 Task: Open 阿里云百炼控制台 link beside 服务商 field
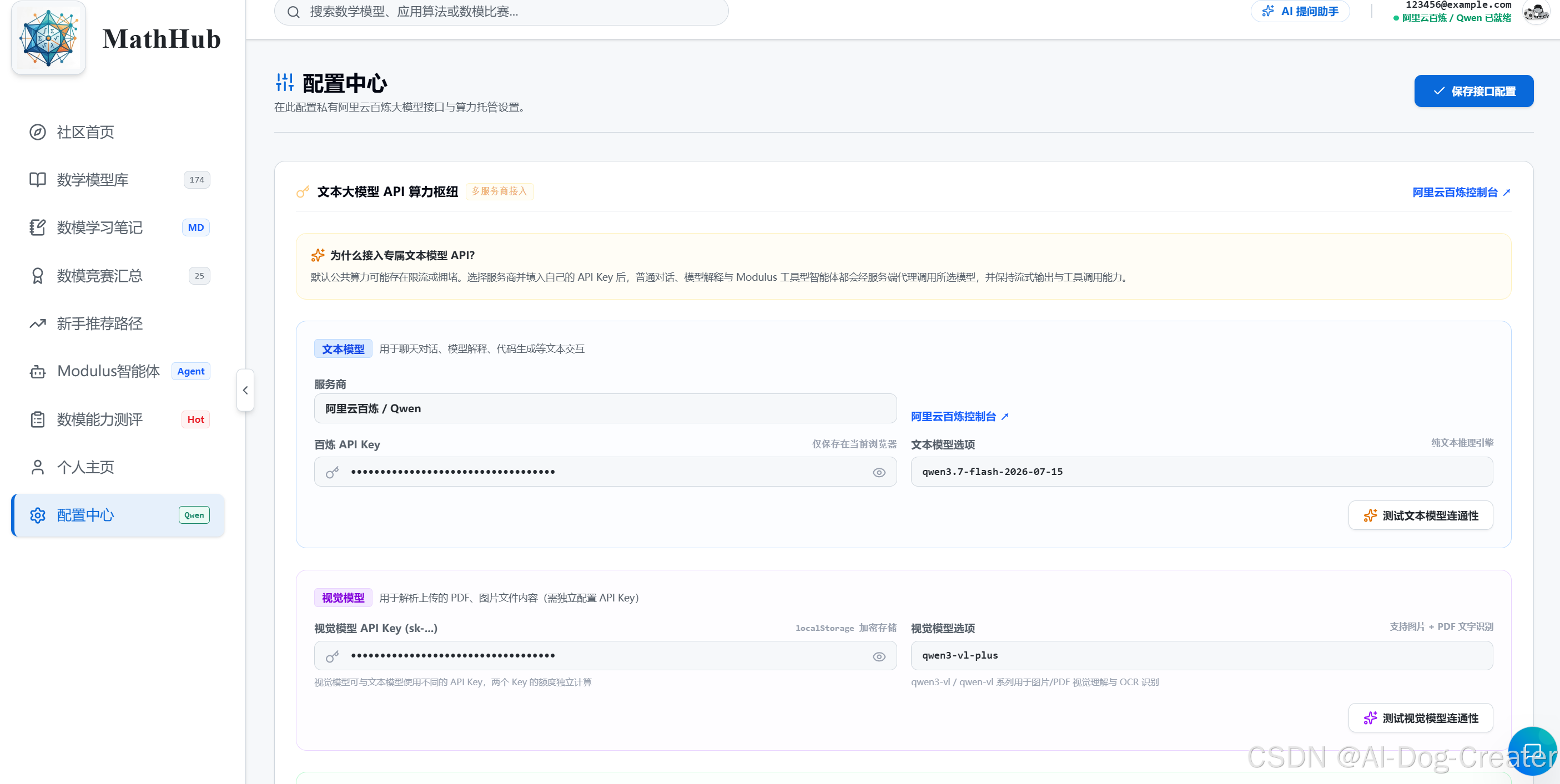[960, 417]
